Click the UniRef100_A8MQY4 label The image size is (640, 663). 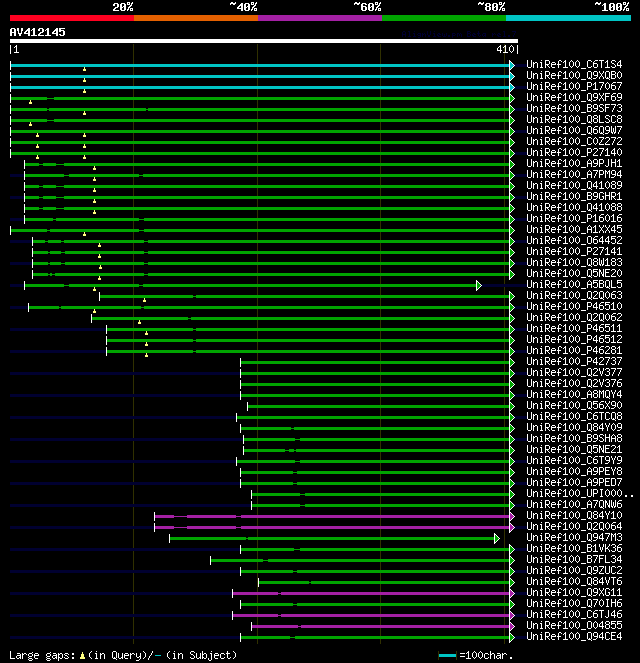point(574,394)
